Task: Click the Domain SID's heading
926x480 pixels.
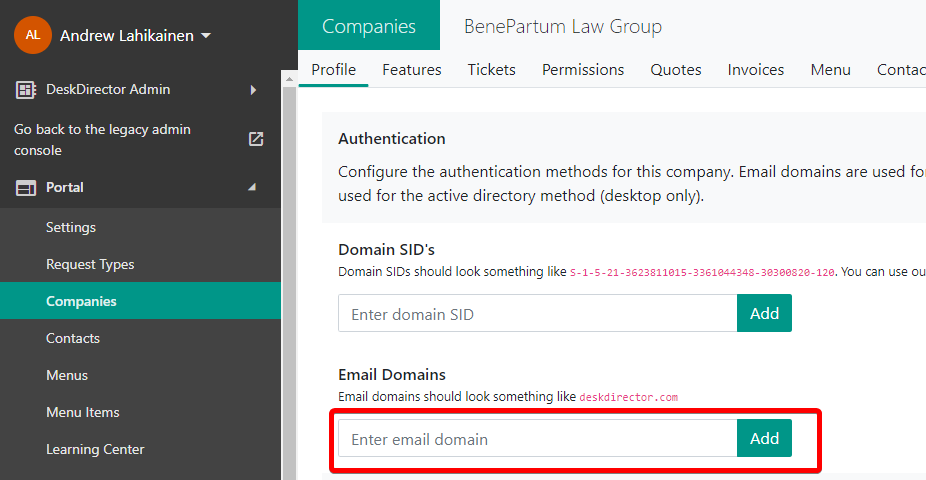Action: (386, 250)
